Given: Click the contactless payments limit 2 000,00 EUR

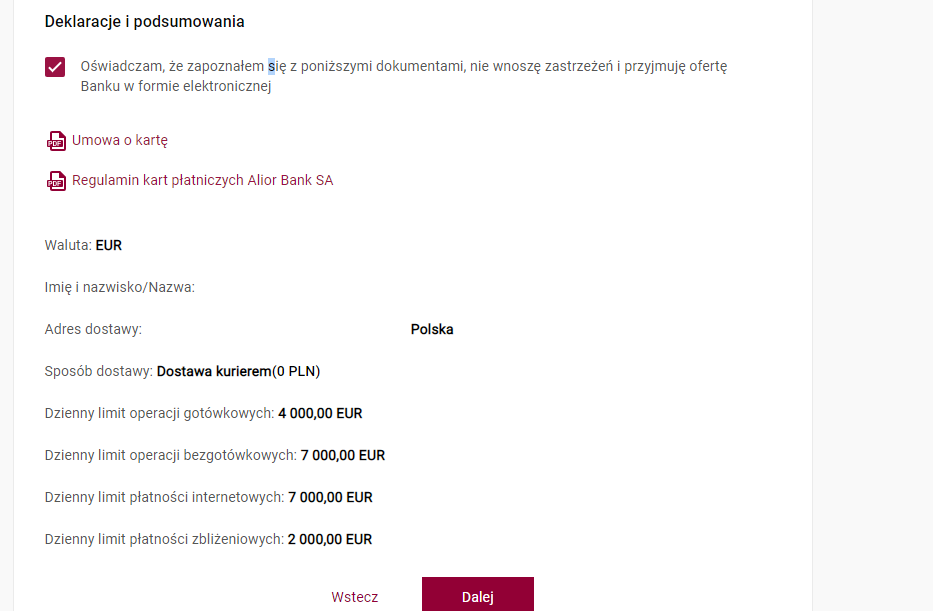Looking at the screenshot, I should click(x=330, y=540).
